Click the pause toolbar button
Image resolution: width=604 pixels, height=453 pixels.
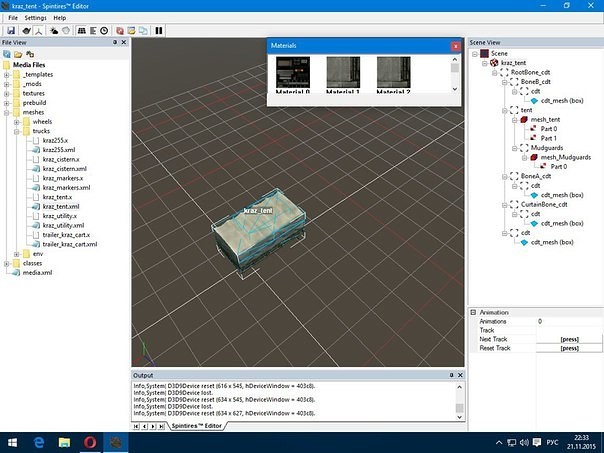click(159, 31)
